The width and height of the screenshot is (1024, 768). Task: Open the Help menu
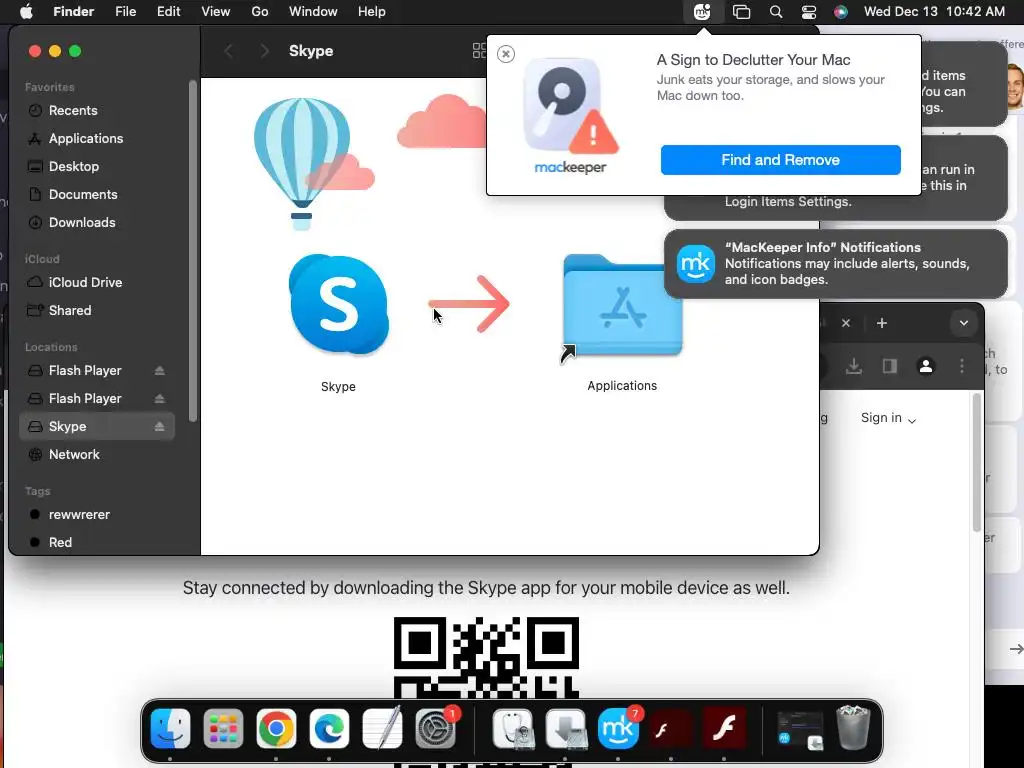click(x=372, y=12)
